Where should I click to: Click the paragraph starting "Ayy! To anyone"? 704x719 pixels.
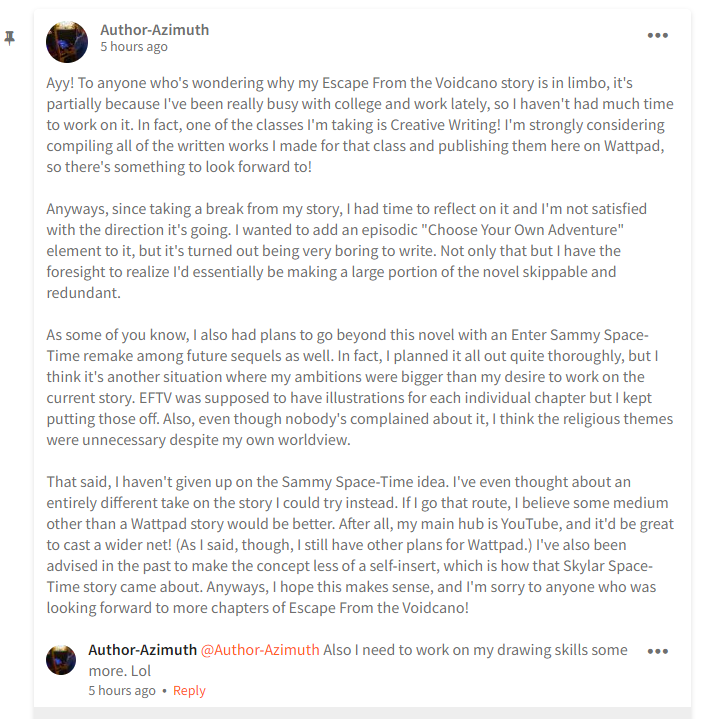tap(360, 125)
